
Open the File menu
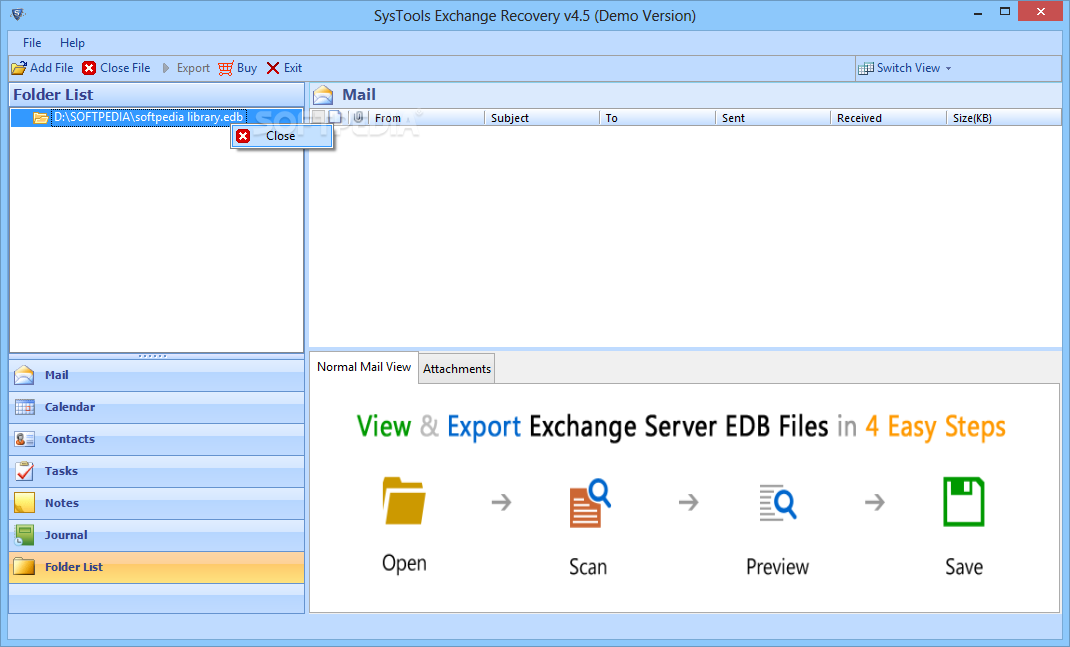pos(32,42)
